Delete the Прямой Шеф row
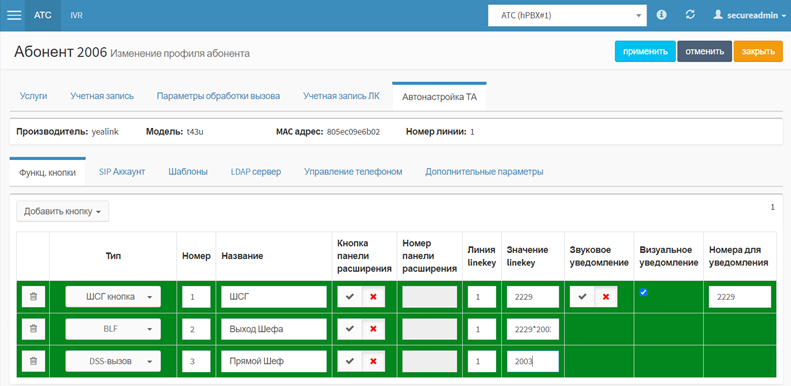 click(x=33, y=361)
